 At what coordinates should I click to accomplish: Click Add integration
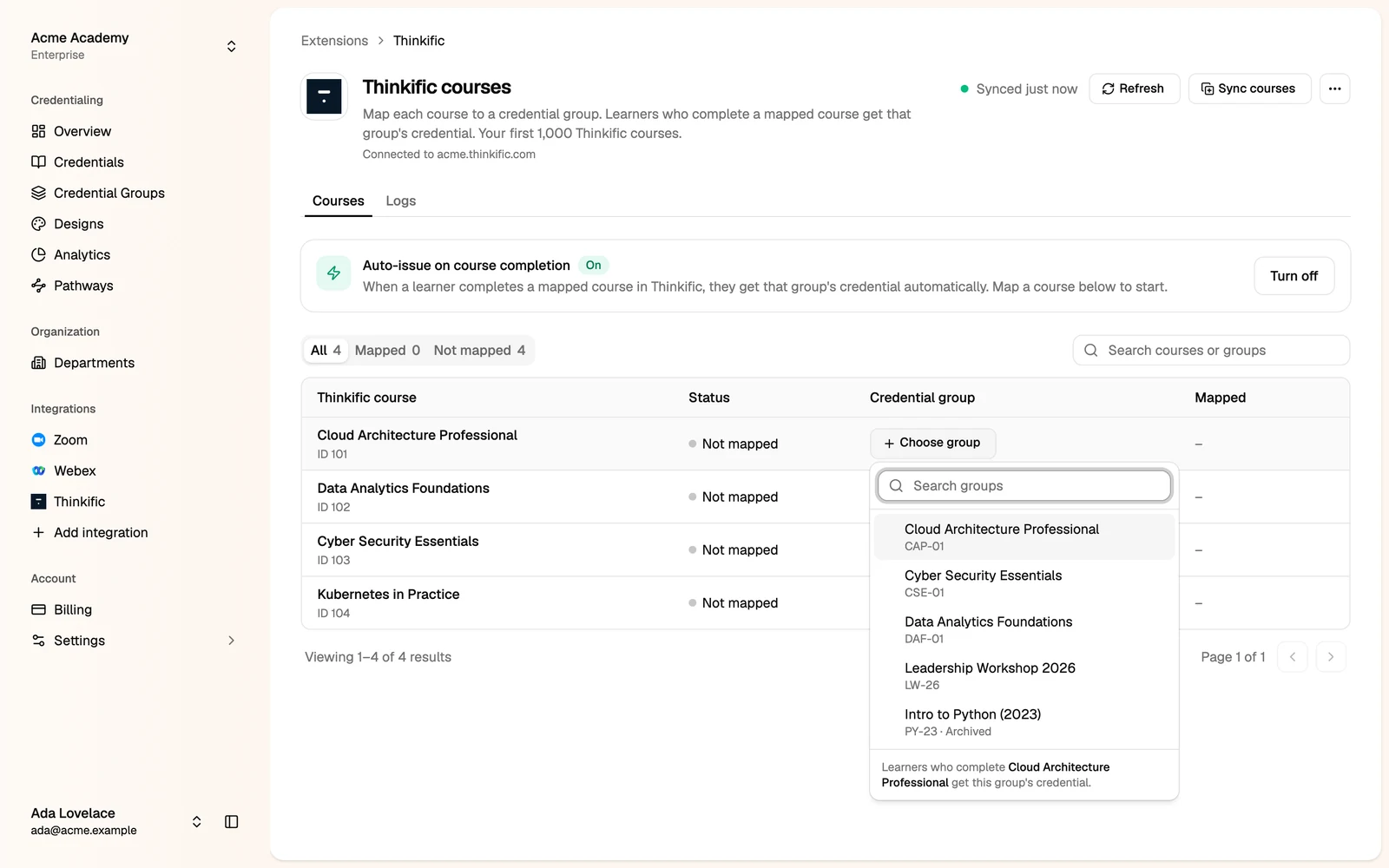pyautogui.click(x=89, y=533)
